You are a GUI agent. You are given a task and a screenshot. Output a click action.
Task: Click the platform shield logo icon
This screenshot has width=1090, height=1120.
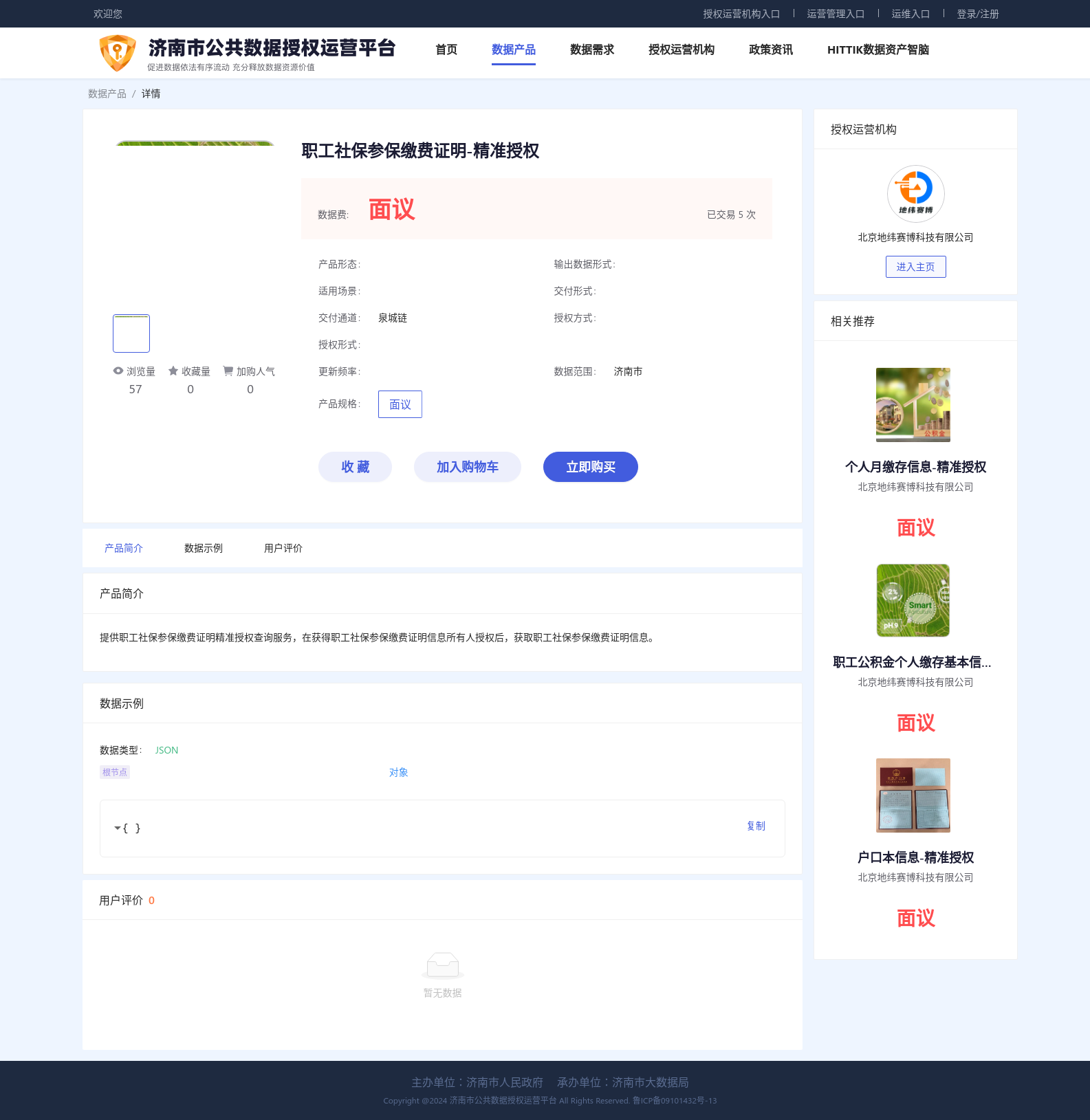coord(118,53)
